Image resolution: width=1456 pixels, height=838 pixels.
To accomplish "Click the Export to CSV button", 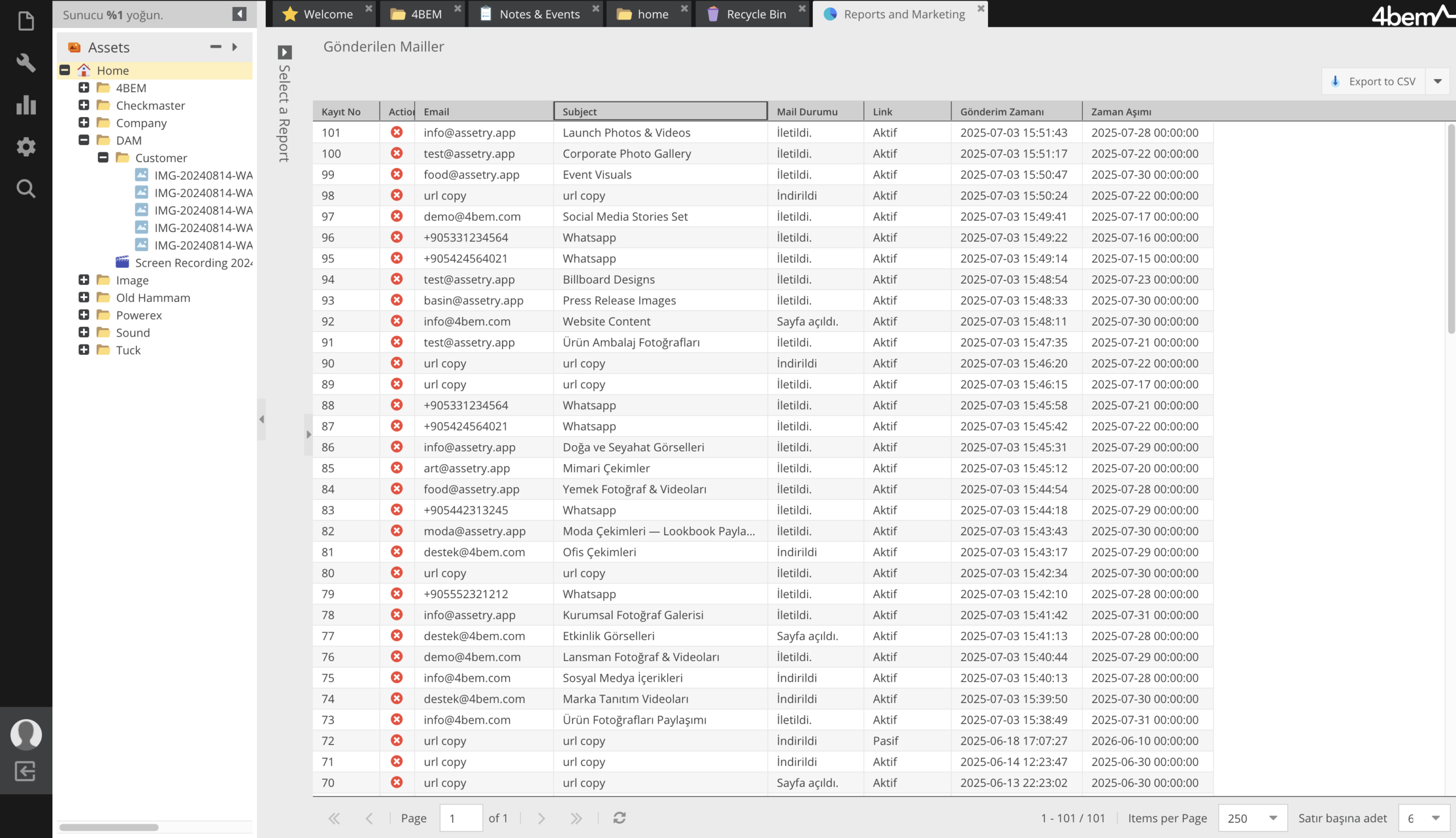I will (x=1374, y=81).
